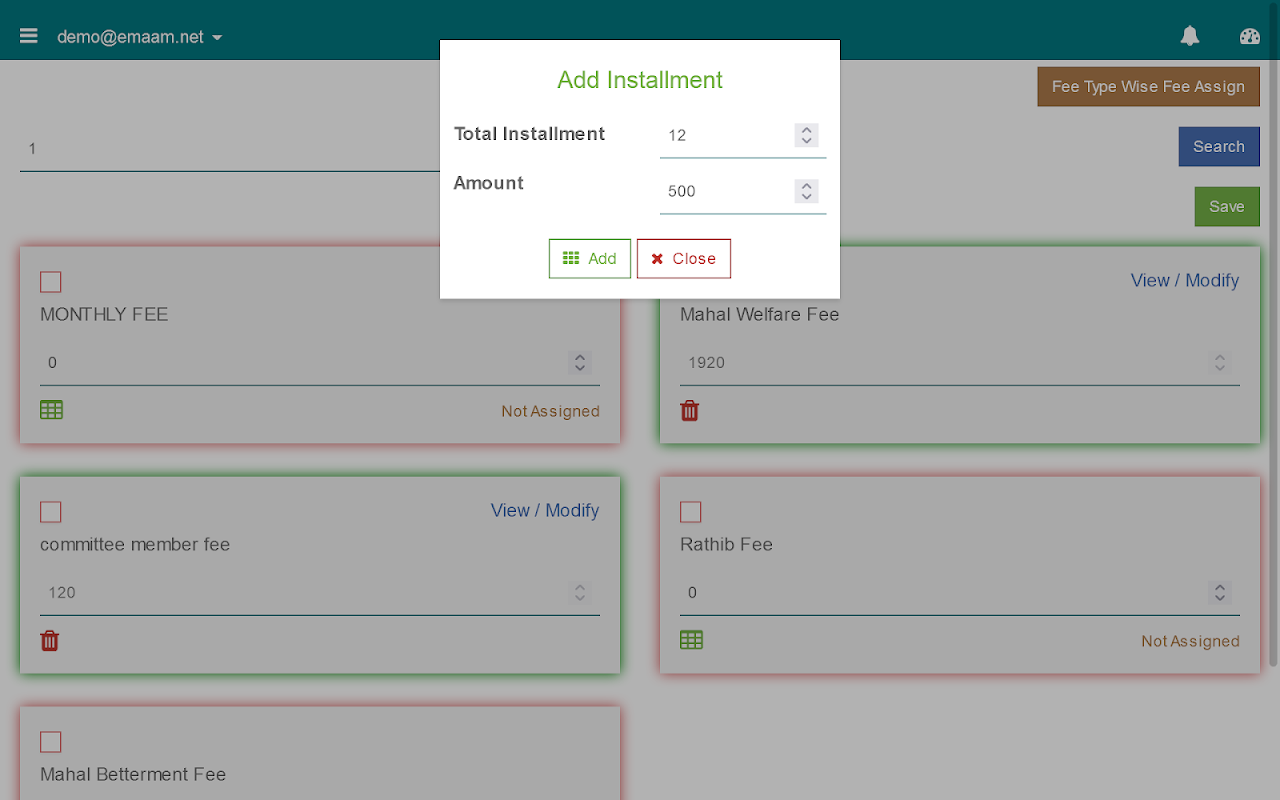The image size is (1280, 800).
Task: Open View / Modify for Mahal Welfare Fee
Action: (x=1184, y=281)
